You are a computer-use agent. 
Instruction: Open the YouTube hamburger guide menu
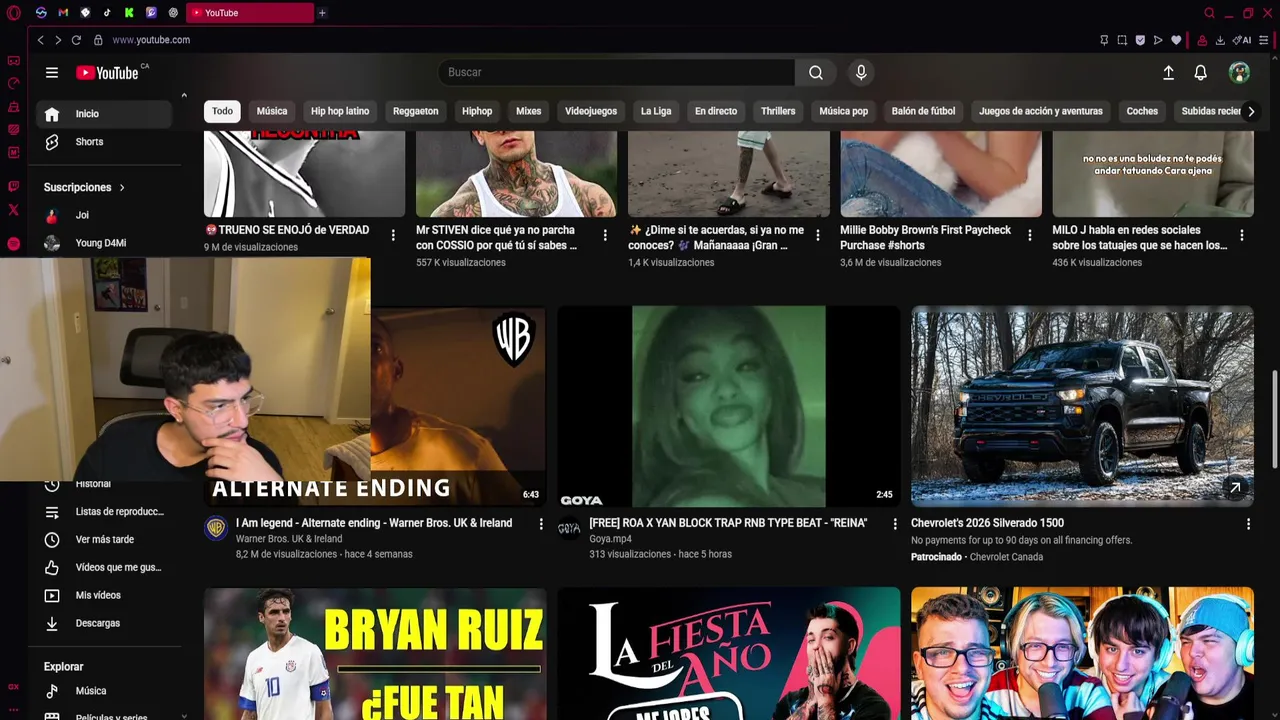52,72
